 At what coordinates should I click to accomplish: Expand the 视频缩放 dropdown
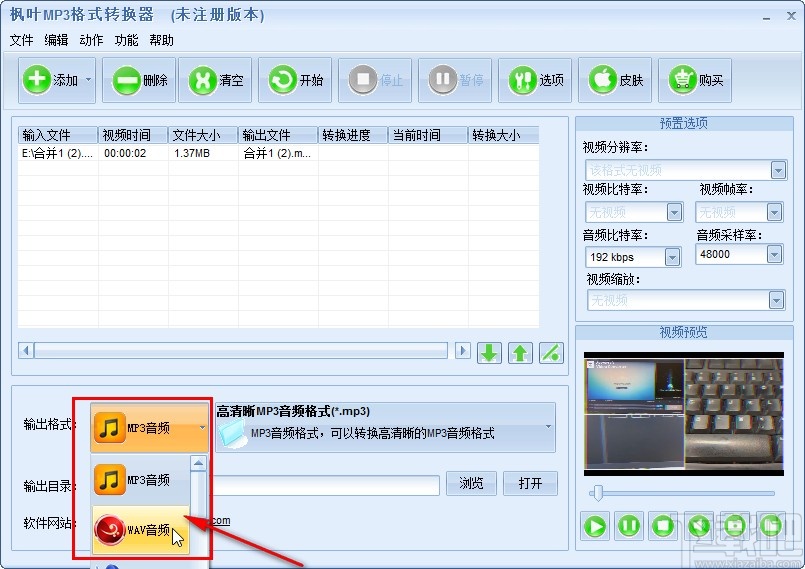[x=776, y=300]
